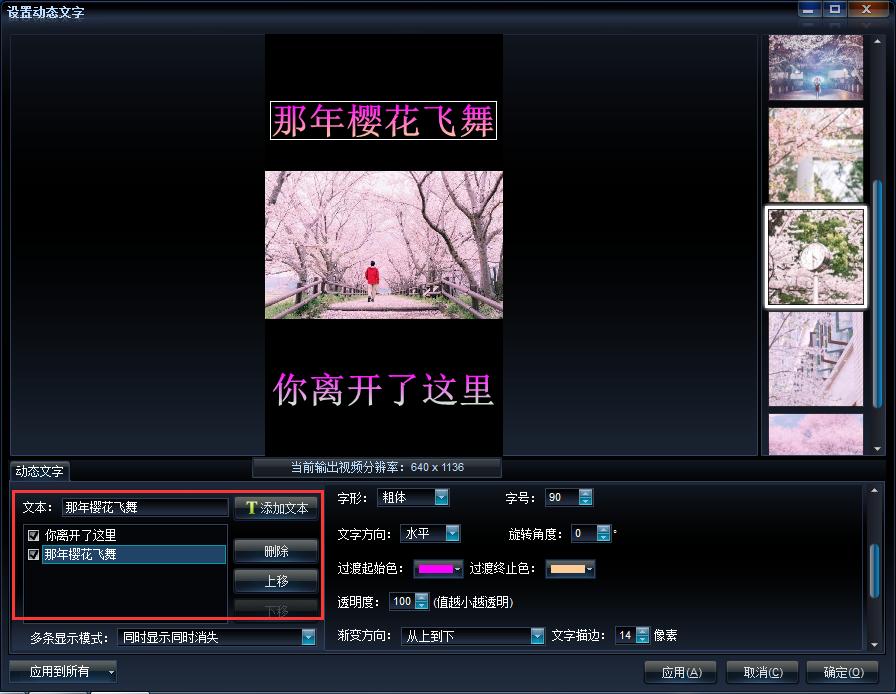
Task: Open the 过渡终止色 end color picker
Action: click(x=571, y=569)
